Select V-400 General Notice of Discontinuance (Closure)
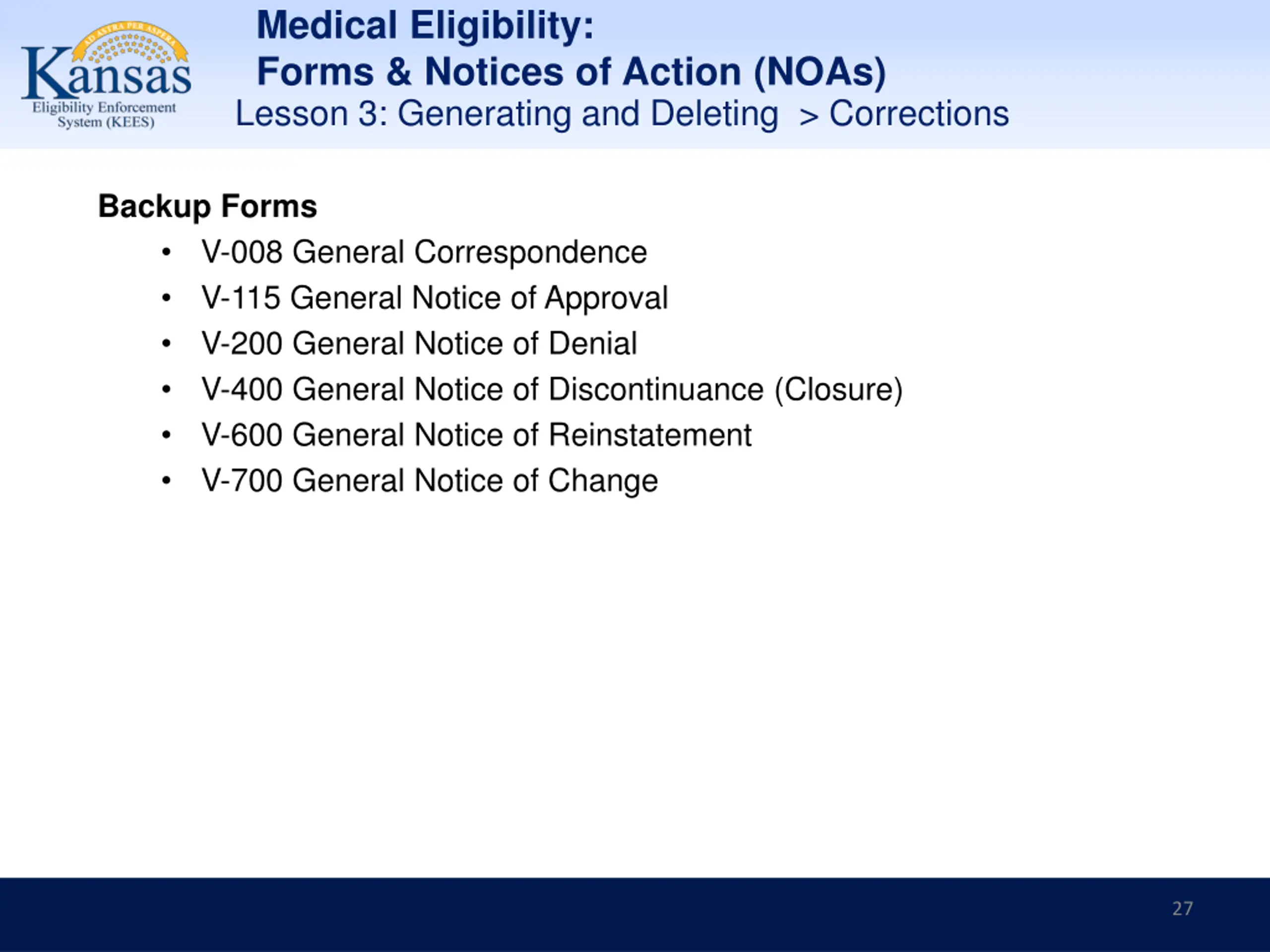The width and height of the screenshot is (1270, 952). tap(552, 390)
